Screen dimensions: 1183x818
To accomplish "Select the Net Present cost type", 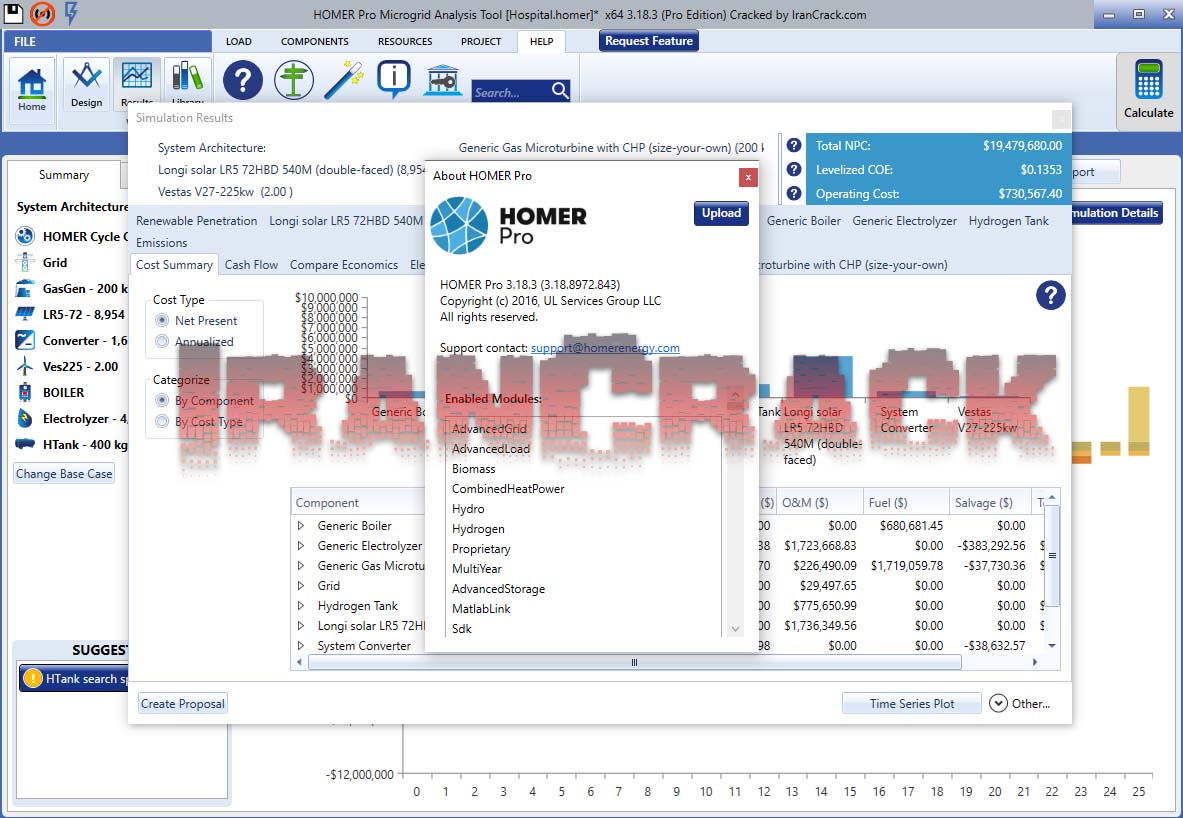I will 162,321.
